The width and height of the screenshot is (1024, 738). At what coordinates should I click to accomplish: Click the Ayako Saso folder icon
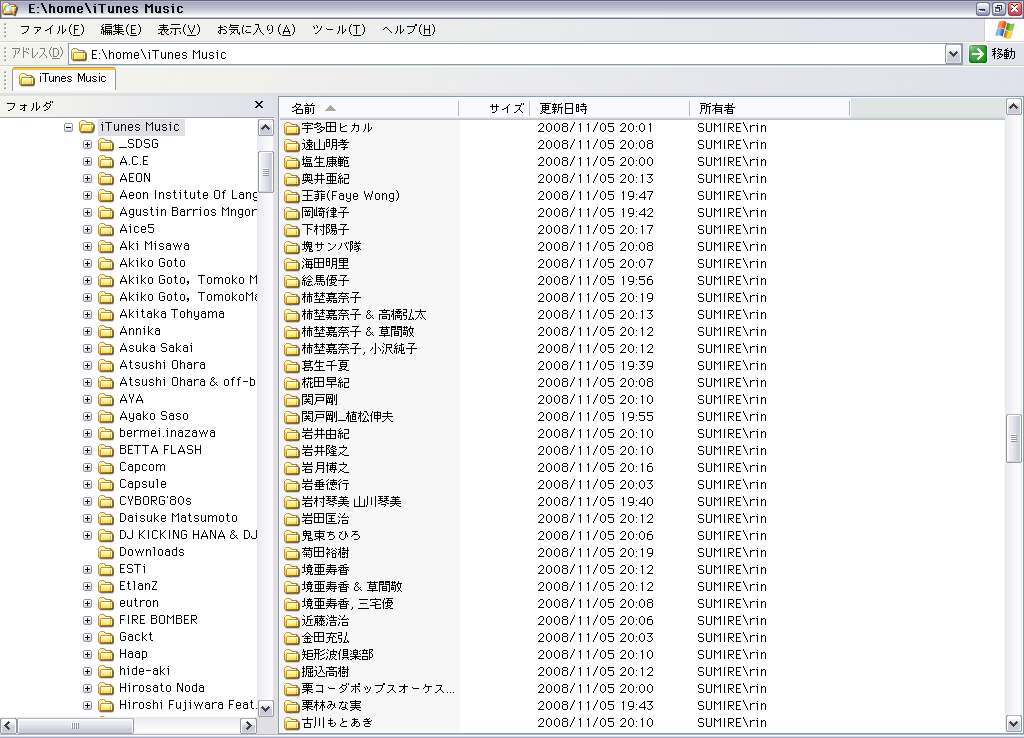(106, 416)
